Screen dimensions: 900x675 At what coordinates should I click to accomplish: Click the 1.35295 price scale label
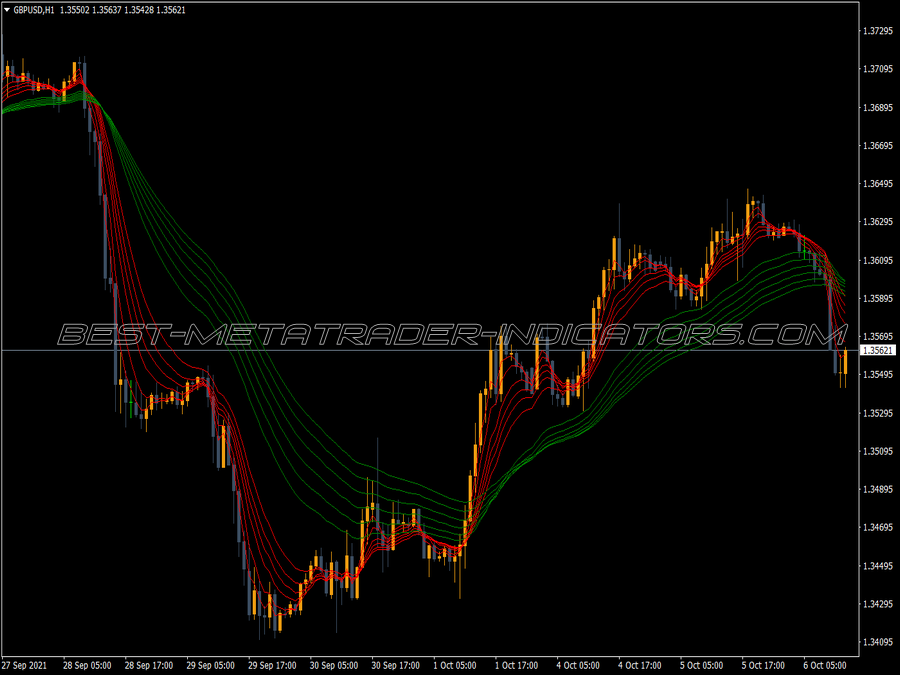coord(878,413)
